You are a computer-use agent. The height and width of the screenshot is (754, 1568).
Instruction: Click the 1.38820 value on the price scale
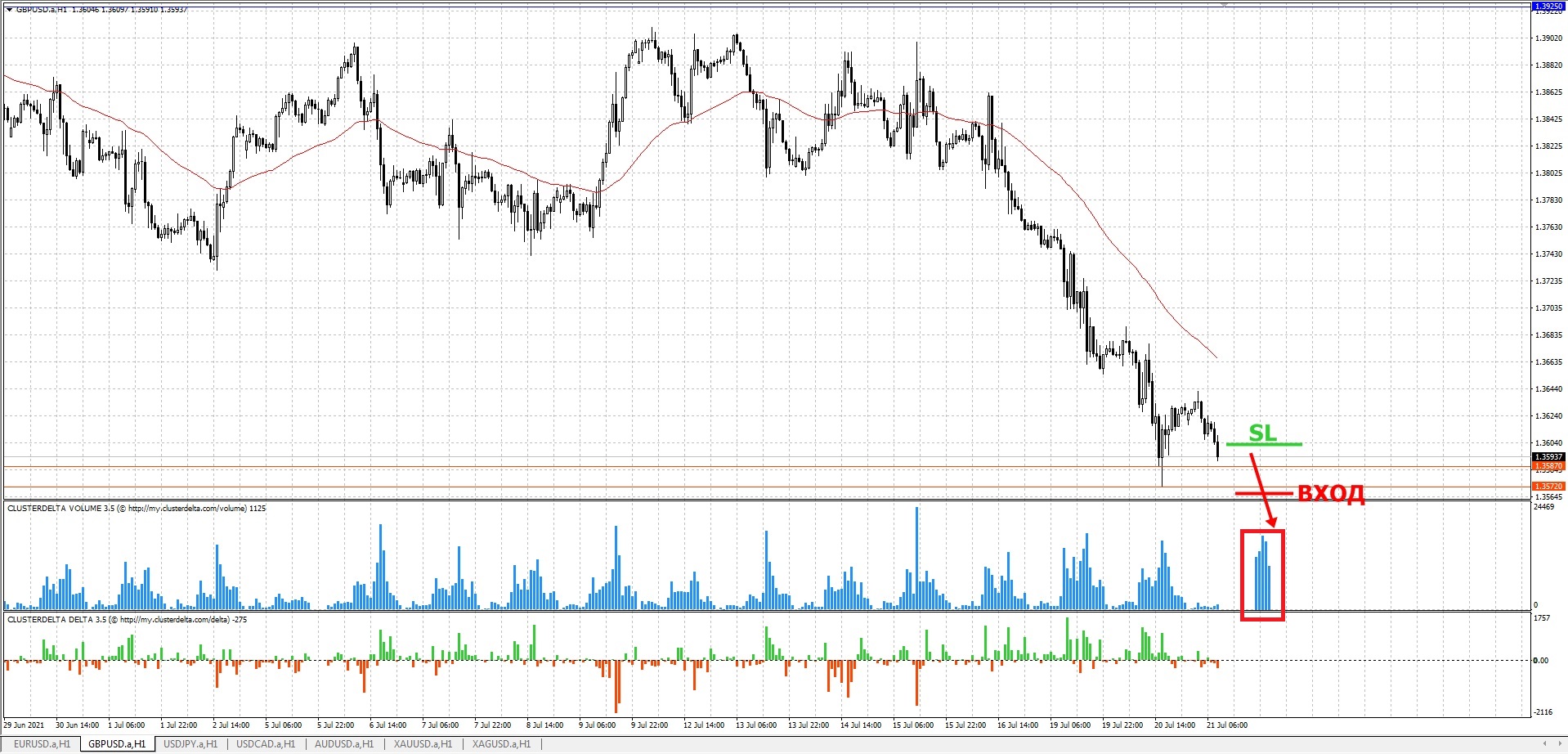[1548, 65]
